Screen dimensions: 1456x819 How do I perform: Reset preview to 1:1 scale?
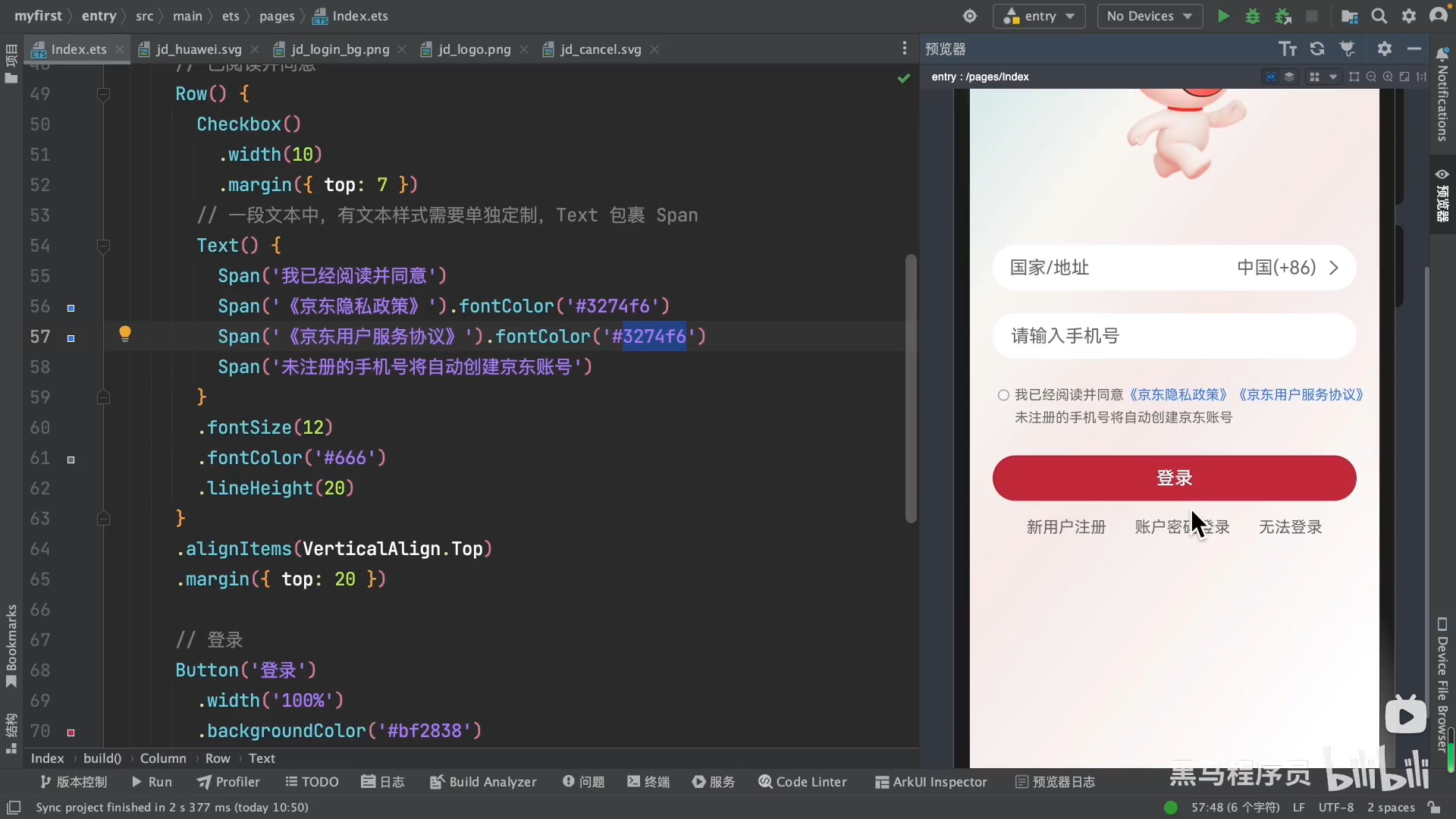(x=1421, y=77)
